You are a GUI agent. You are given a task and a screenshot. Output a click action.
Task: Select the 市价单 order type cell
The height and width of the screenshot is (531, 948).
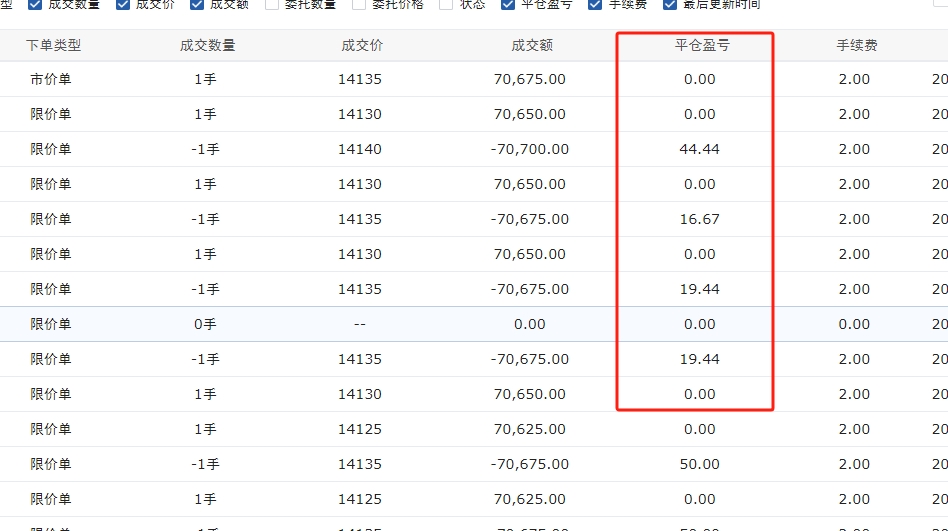(x=51, y=79)
